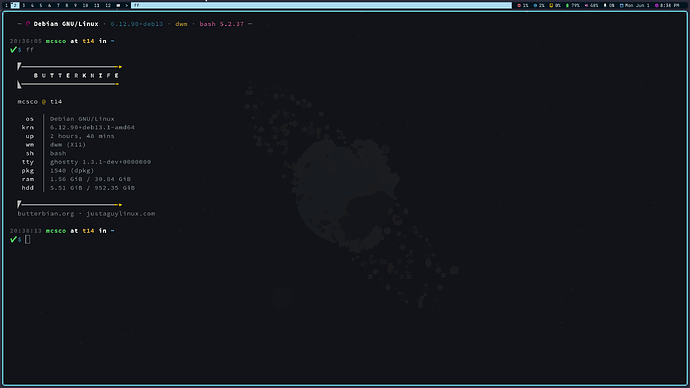Screen dimensions: 690x388
Task: Click the BUTTERKNIFE banner title
Action: 76,76
